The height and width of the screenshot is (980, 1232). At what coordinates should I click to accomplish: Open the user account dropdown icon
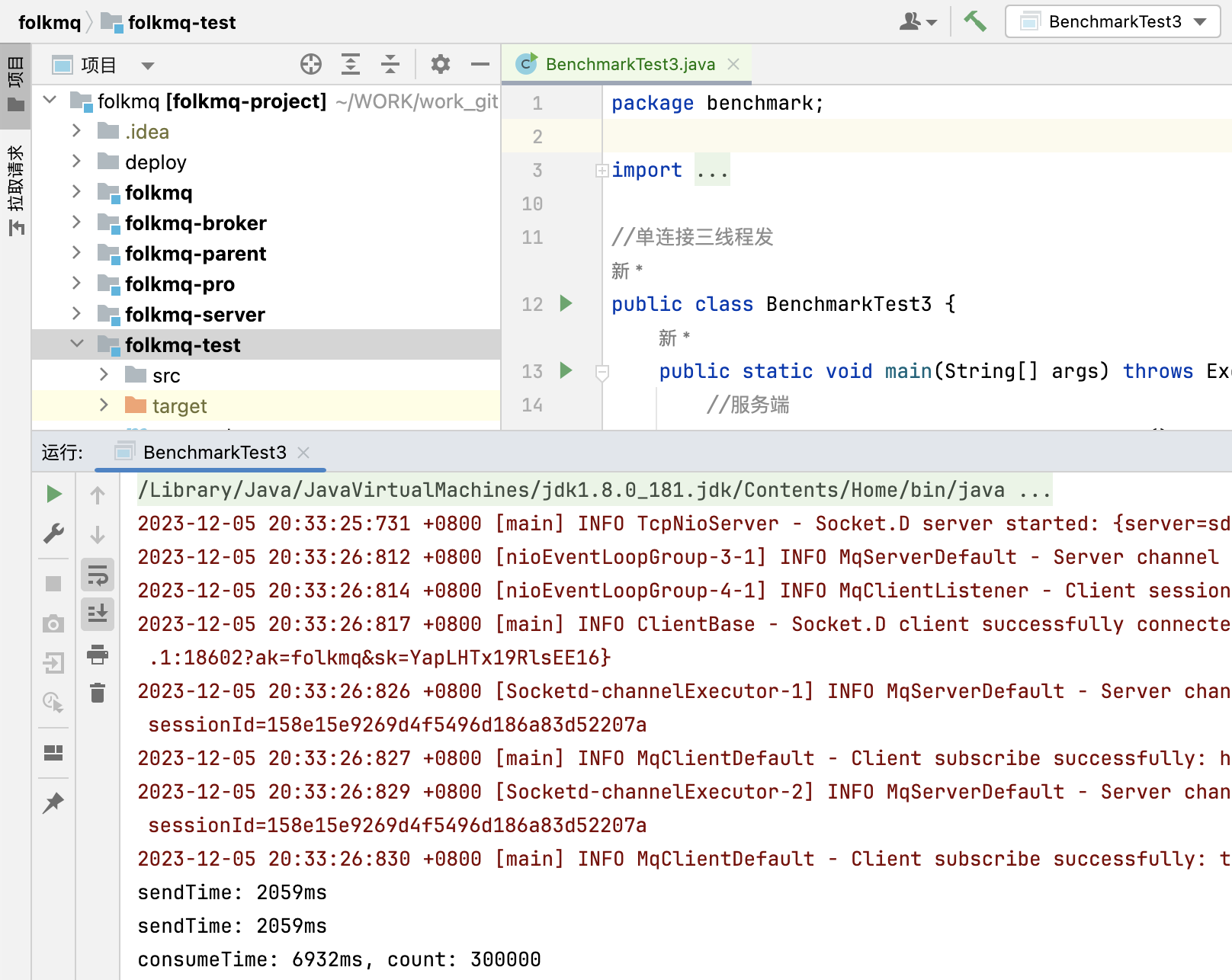(x=918, y=21)
